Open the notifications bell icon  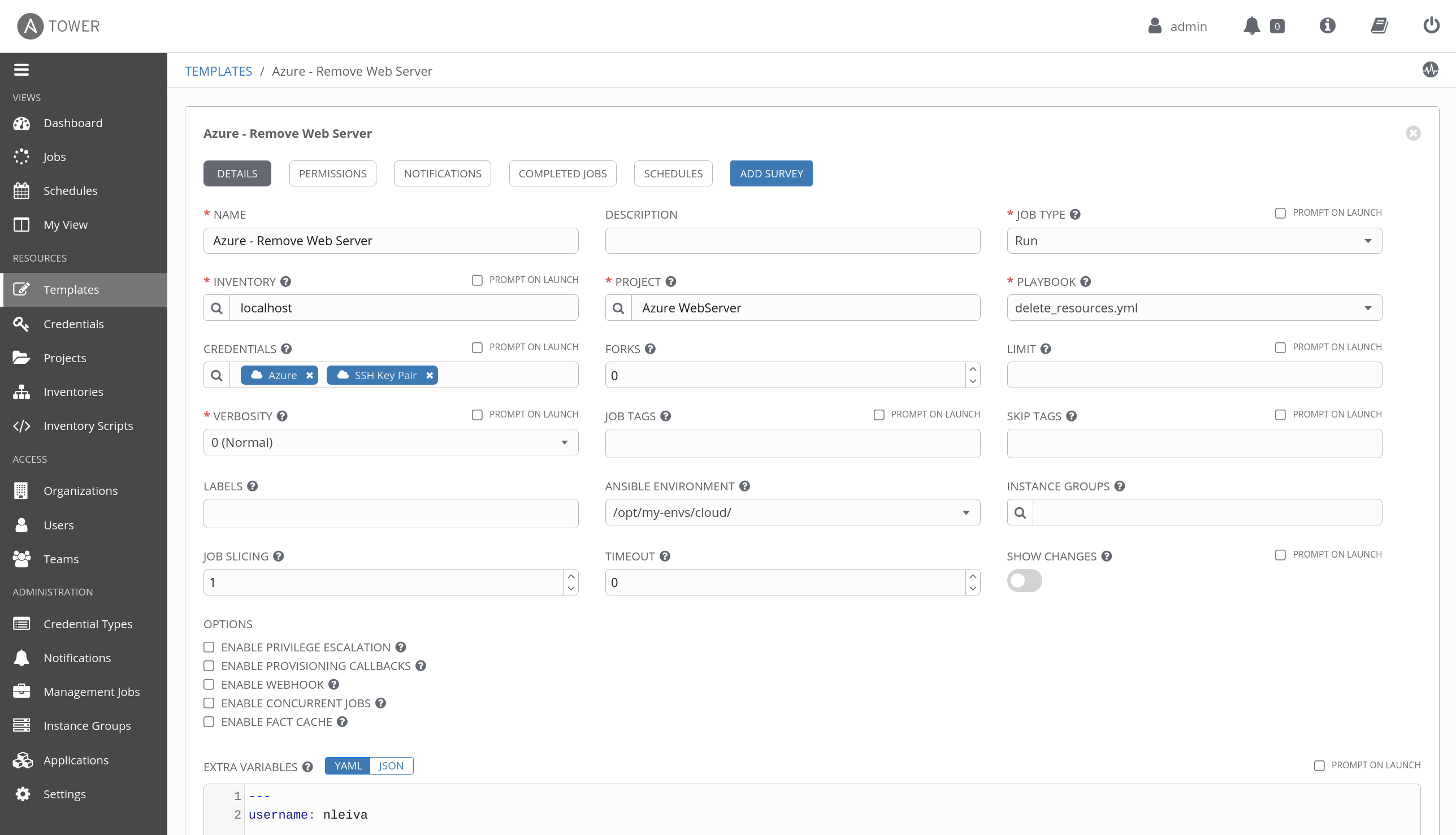(x=1251, y=26)
